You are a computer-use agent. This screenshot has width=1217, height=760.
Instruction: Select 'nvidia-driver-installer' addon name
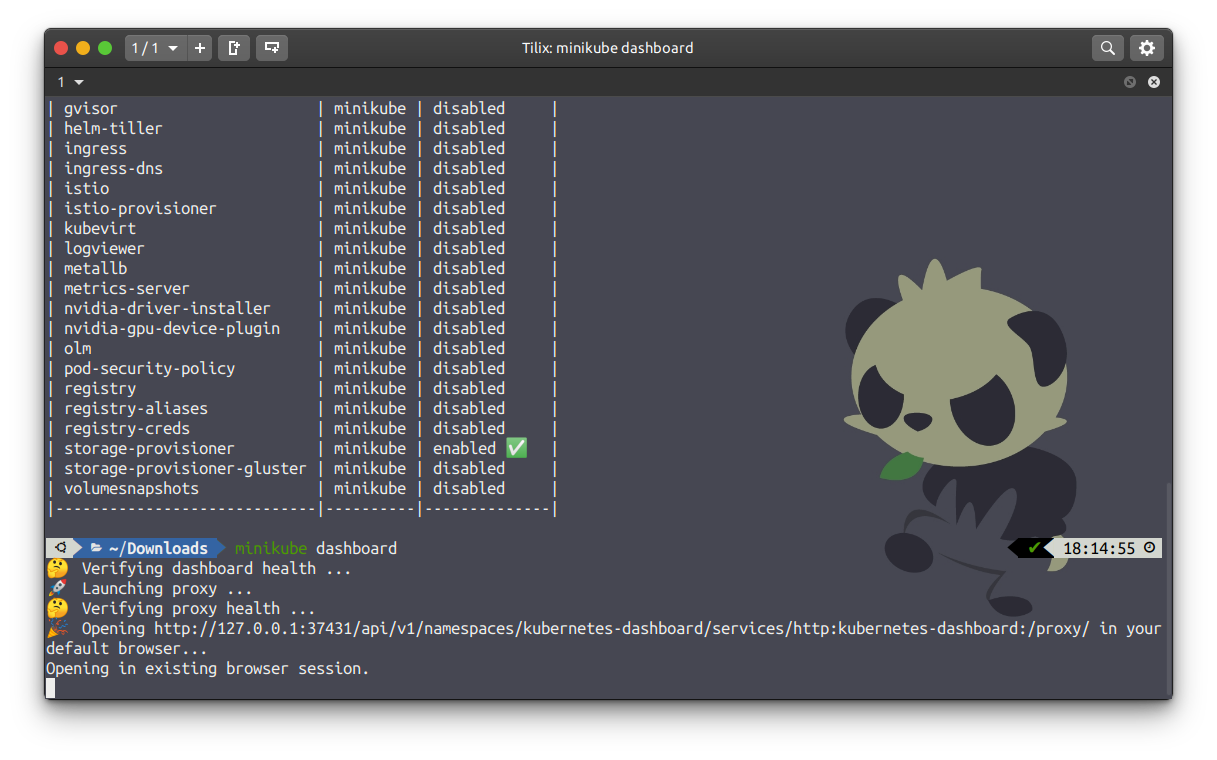click(167, 308)
